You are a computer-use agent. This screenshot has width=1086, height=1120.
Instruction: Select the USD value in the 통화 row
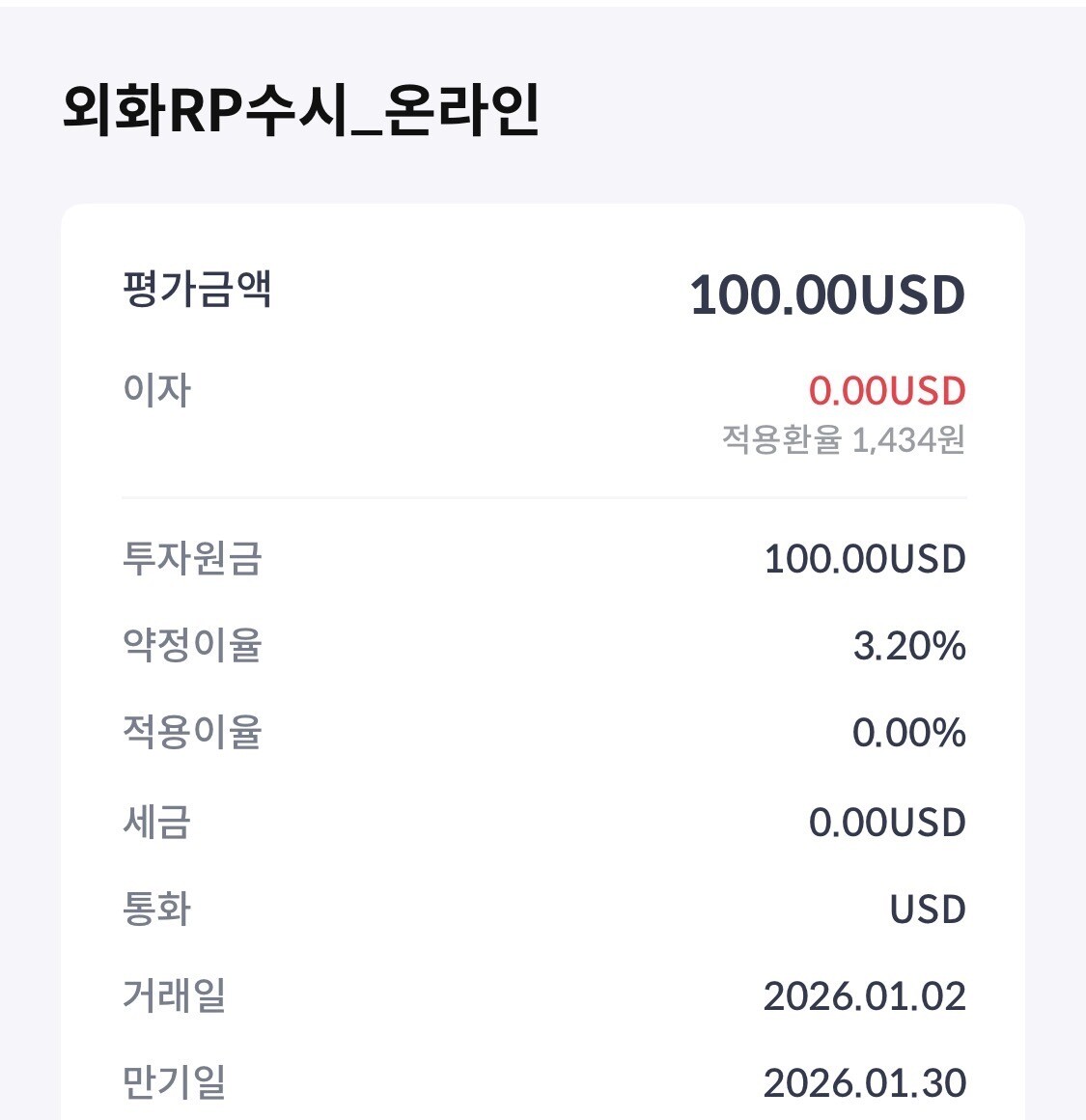point(927,910)
